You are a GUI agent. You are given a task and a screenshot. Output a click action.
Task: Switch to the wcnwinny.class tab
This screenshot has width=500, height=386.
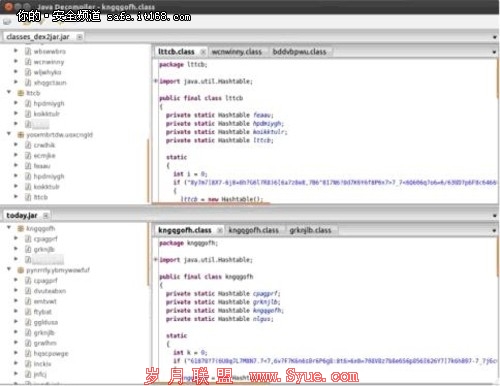(237, 52)
